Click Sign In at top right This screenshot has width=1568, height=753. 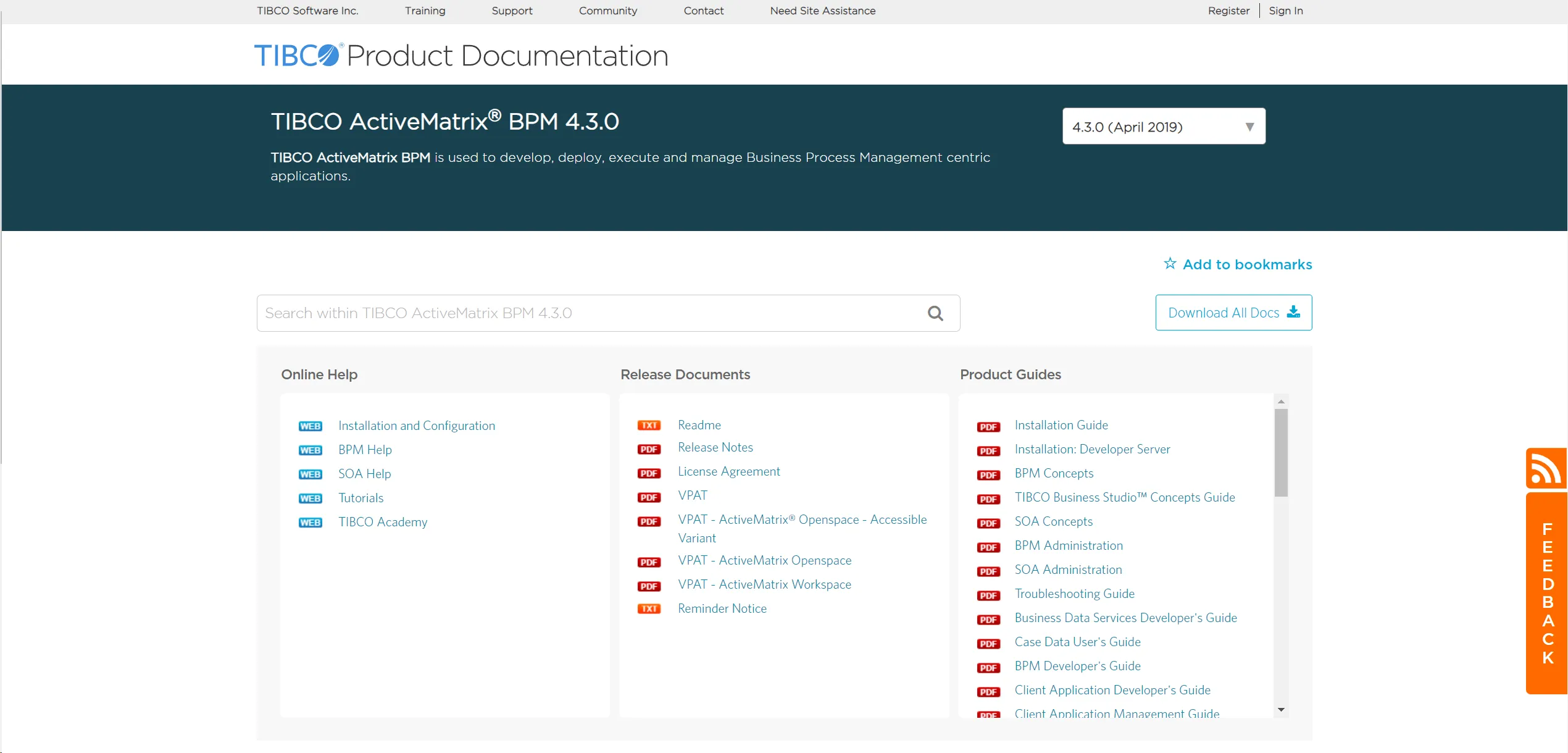(1285, 11)
